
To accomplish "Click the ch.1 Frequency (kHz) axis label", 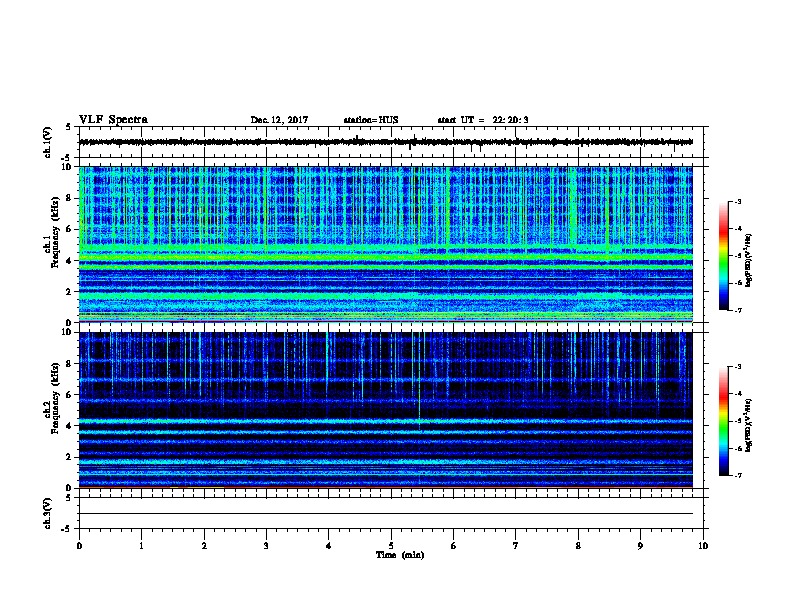I will click(51, 233).
